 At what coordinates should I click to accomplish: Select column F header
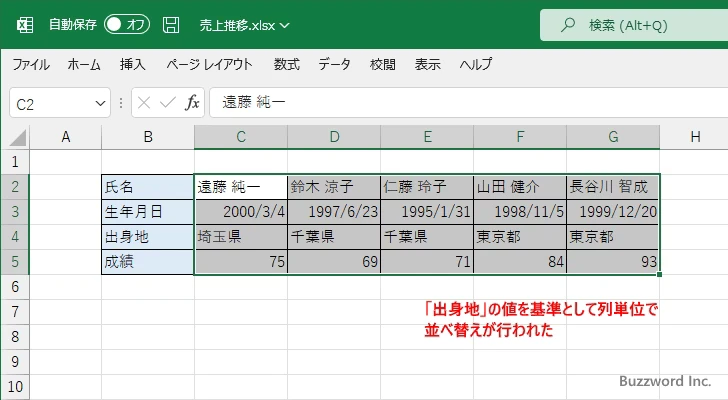[x=520, y=137]
